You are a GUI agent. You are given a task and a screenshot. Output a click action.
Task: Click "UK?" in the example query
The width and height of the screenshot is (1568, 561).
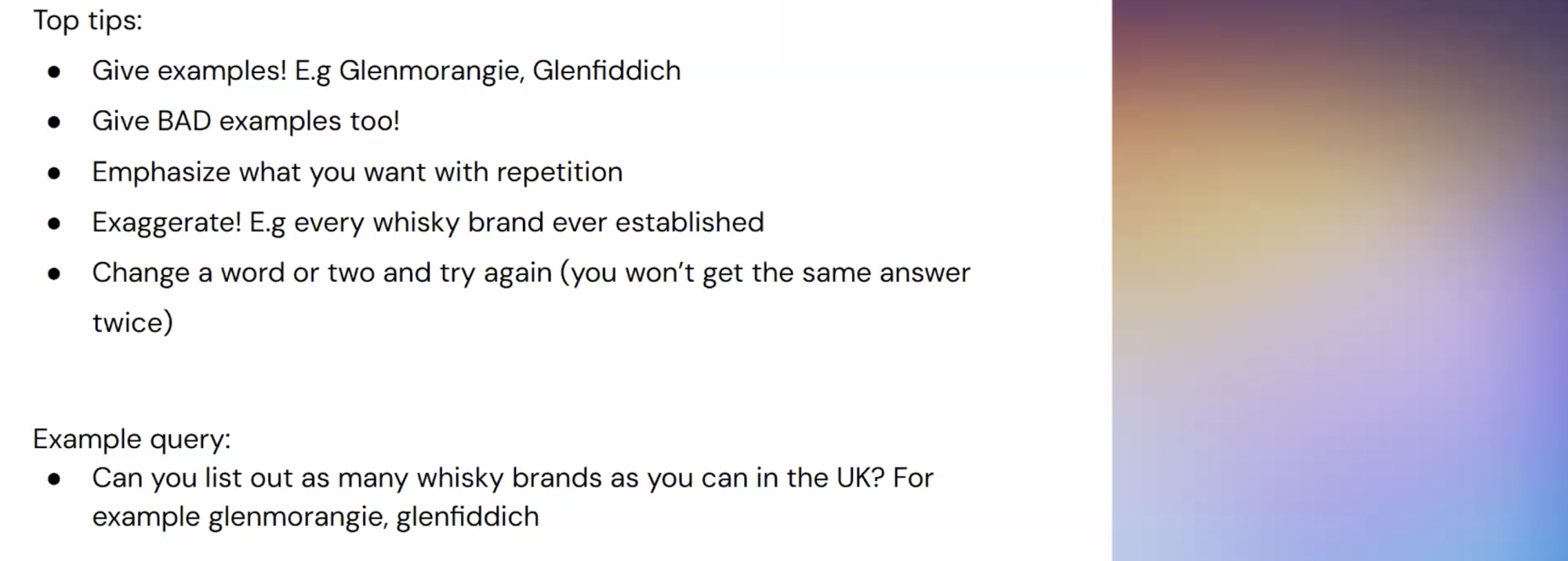[x=860, y=478]
